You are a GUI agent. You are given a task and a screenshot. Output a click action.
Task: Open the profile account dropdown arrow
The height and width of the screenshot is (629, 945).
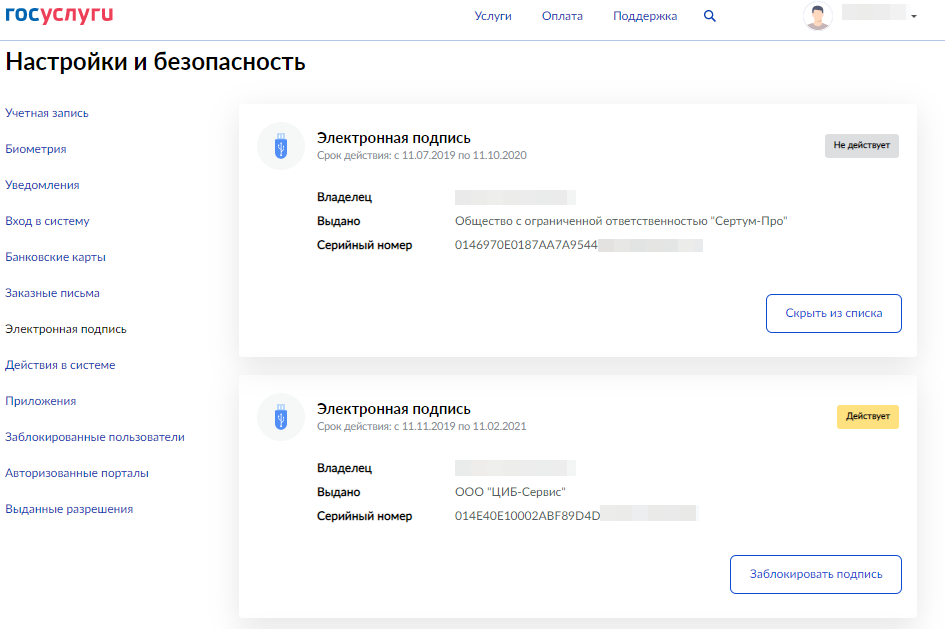(911, 16)
